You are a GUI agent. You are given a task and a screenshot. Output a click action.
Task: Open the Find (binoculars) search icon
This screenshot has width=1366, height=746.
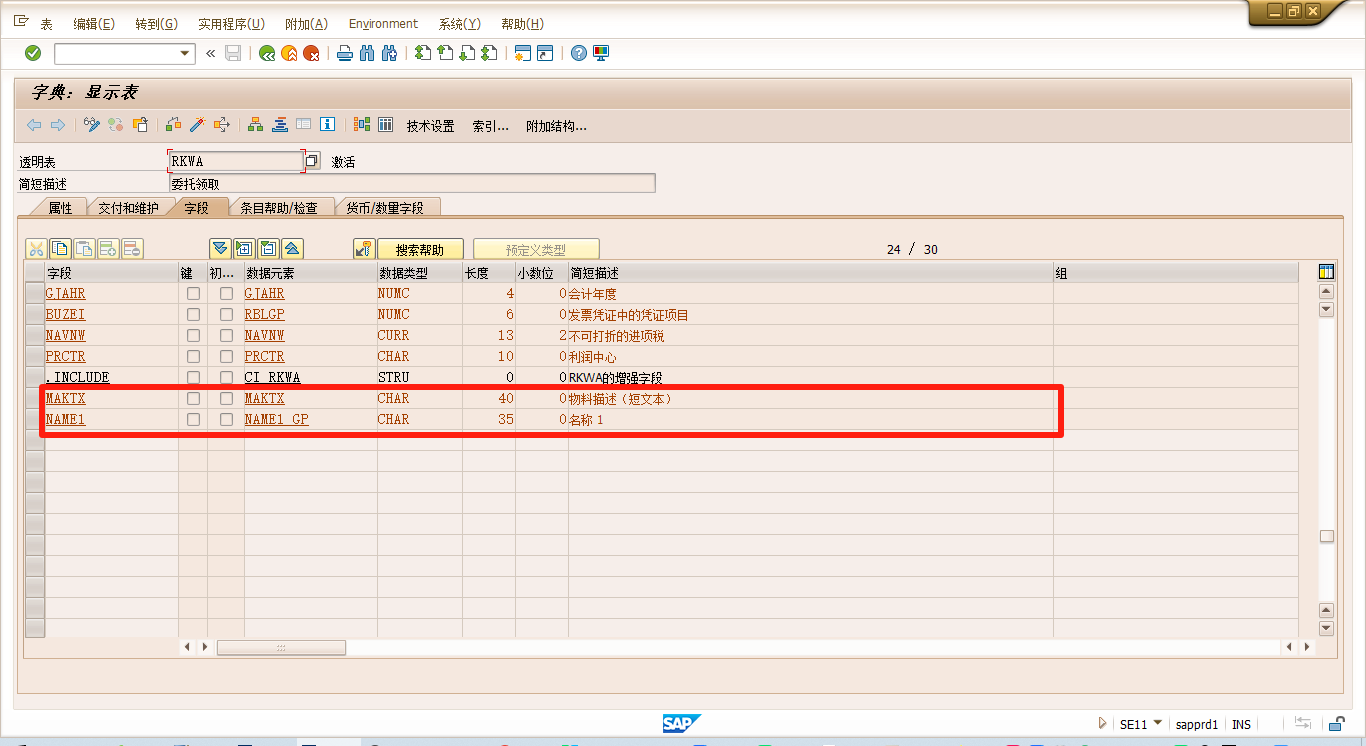(x=366, y=53)
